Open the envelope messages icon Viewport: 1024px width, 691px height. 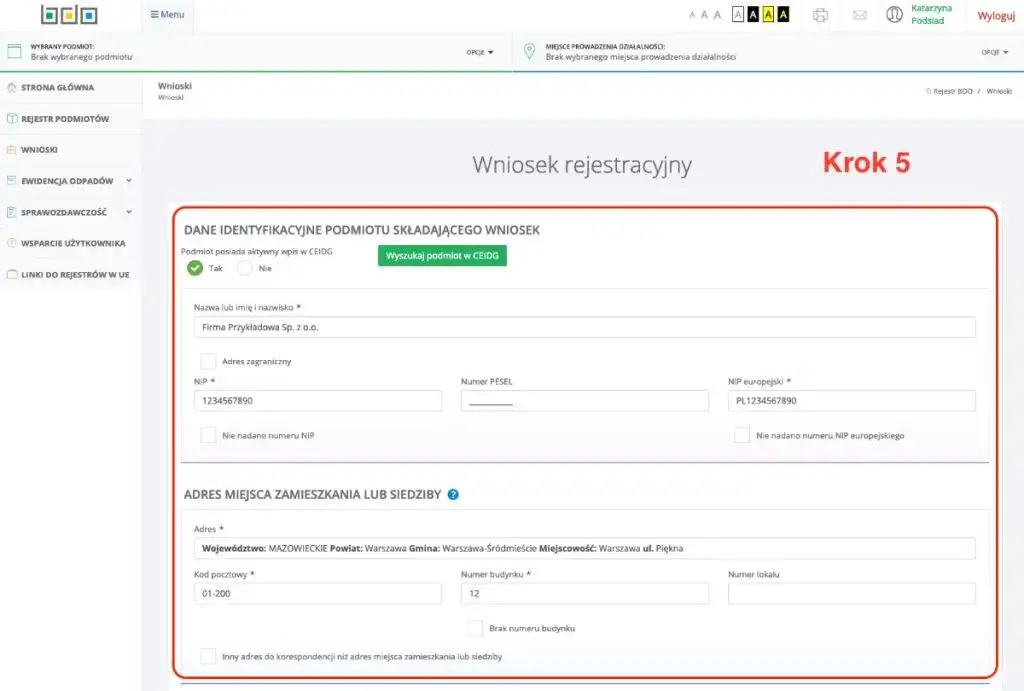859,15
